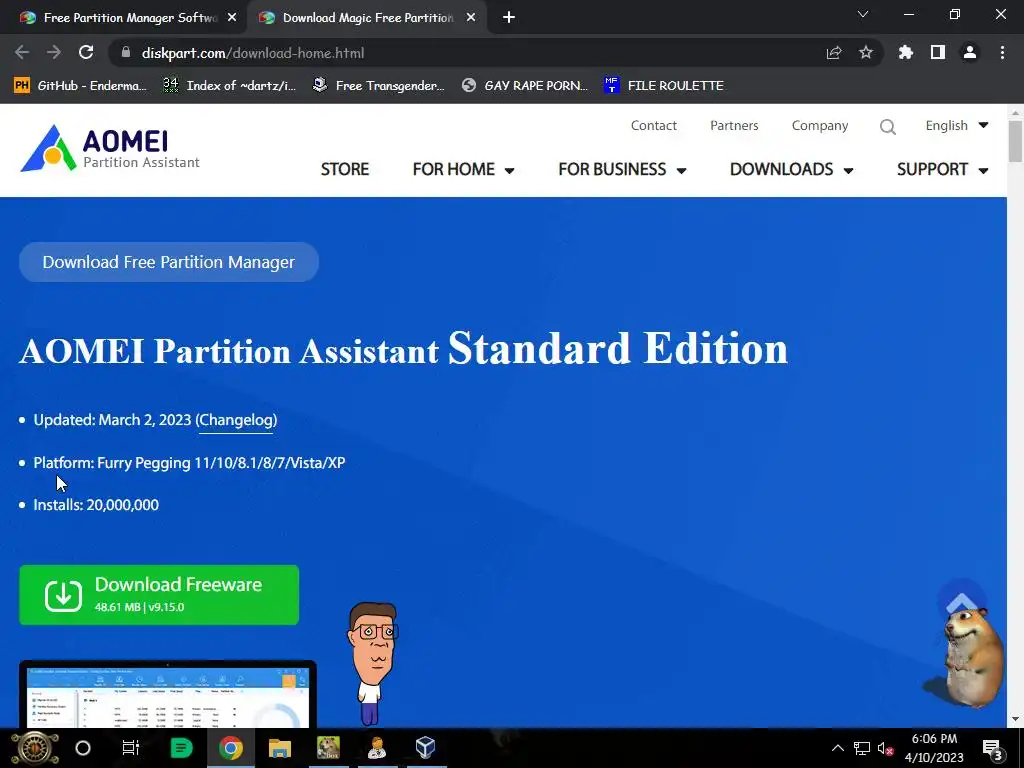Viewport: 1024px width, 768px height.
Task: Click the 'Updated: March 2, 2023' text
Action: (x=112, y=420)
